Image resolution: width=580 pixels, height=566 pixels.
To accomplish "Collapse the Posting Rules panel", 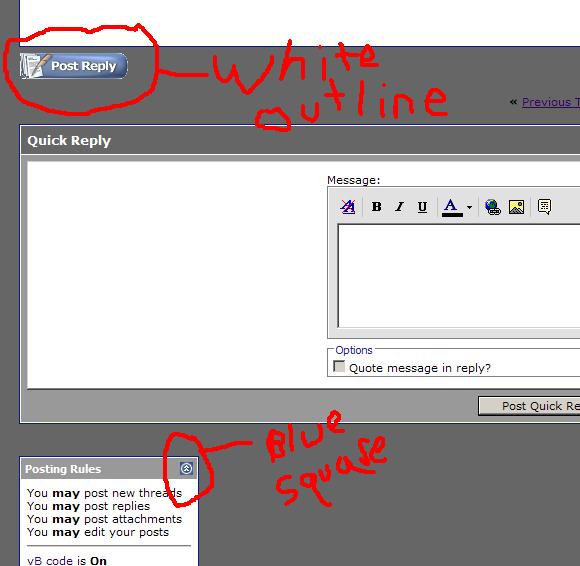I will pyautogui.click(x=186, y=468).
